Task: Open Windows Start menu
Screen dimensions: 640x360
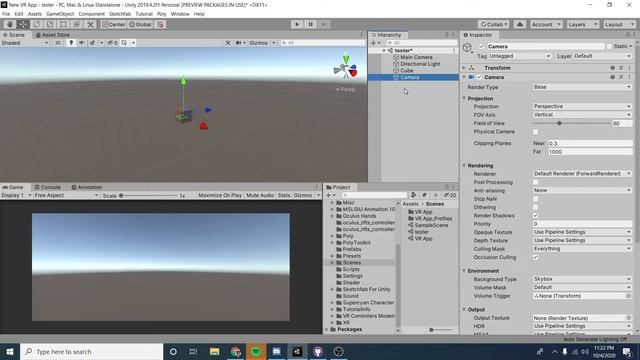Action: pyautogui.click(x=10, y=352)
